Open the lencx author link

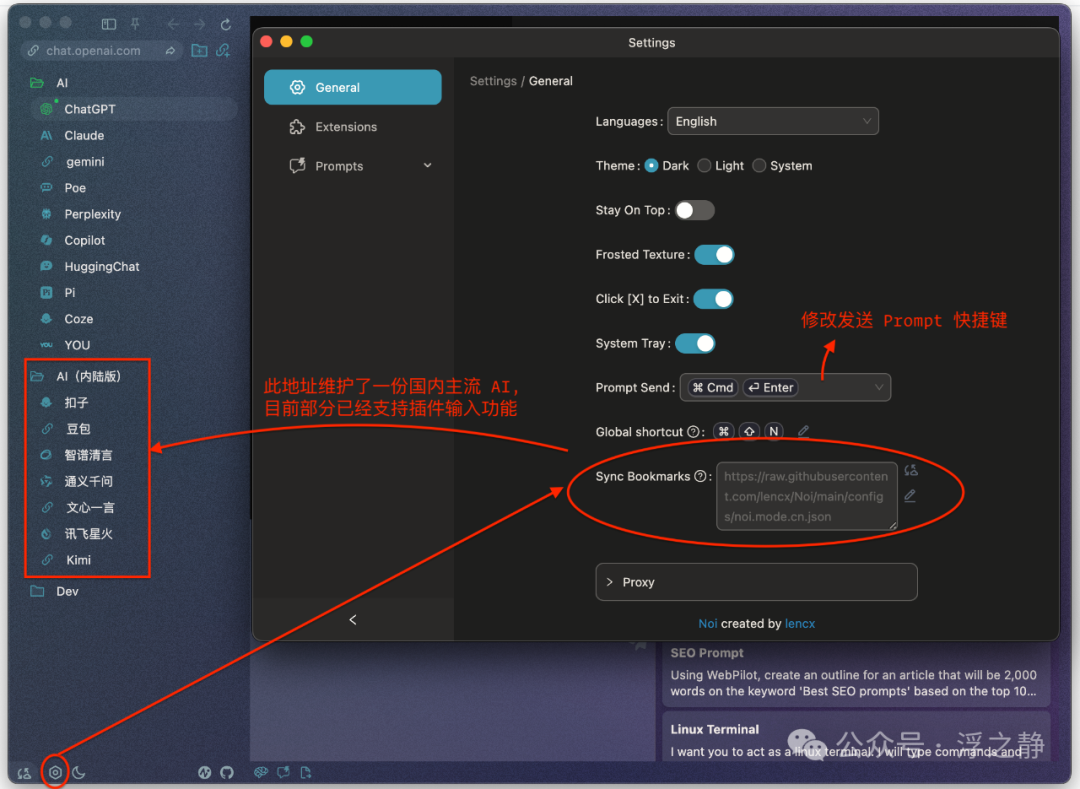(x=800, y=624)
